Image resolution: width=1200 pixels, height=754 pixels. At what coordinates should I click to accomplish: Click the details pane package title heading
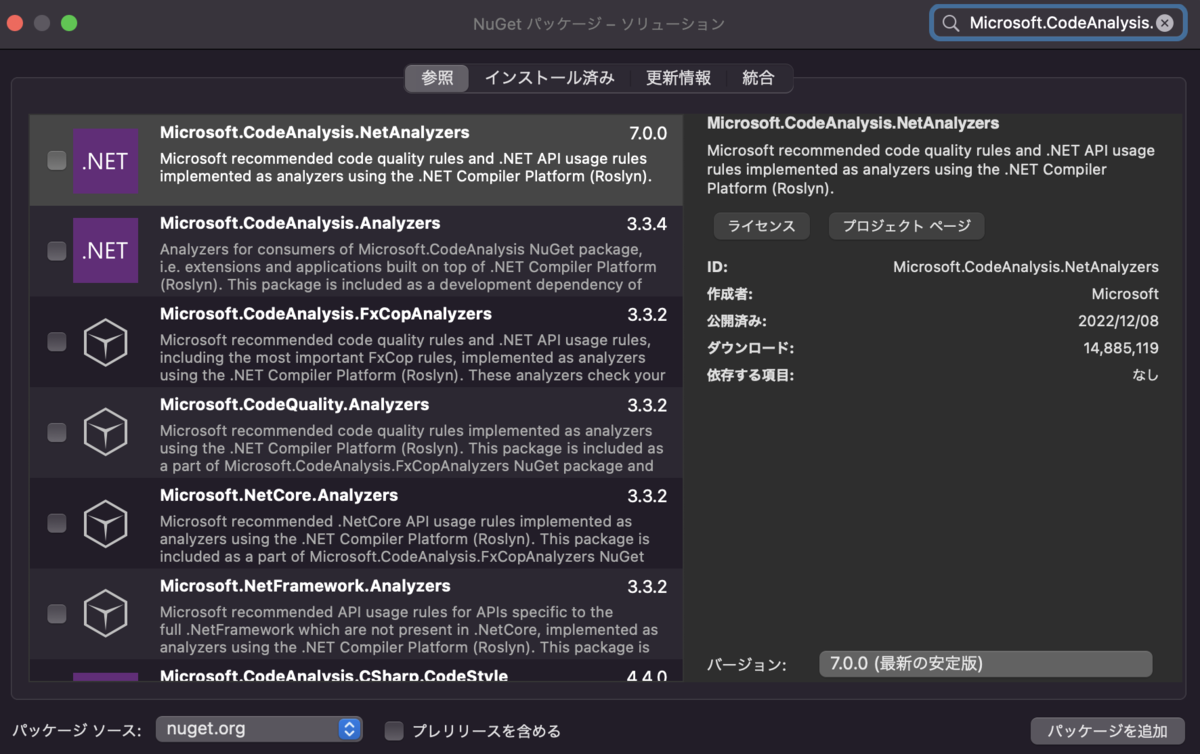(853, 123)
